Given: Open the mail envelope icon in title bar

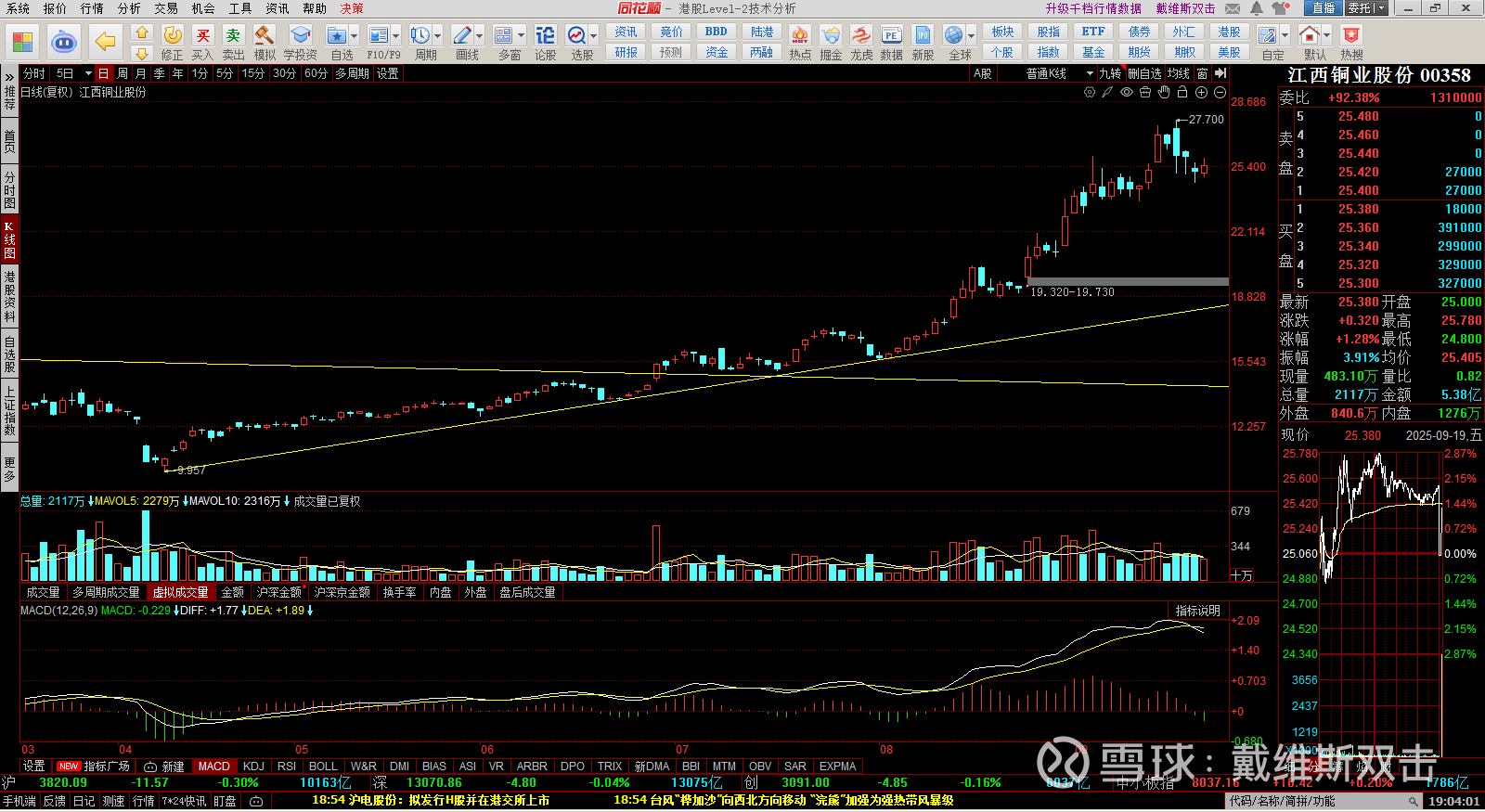Looking at the screenshot, I should (x=1233, y=8).
